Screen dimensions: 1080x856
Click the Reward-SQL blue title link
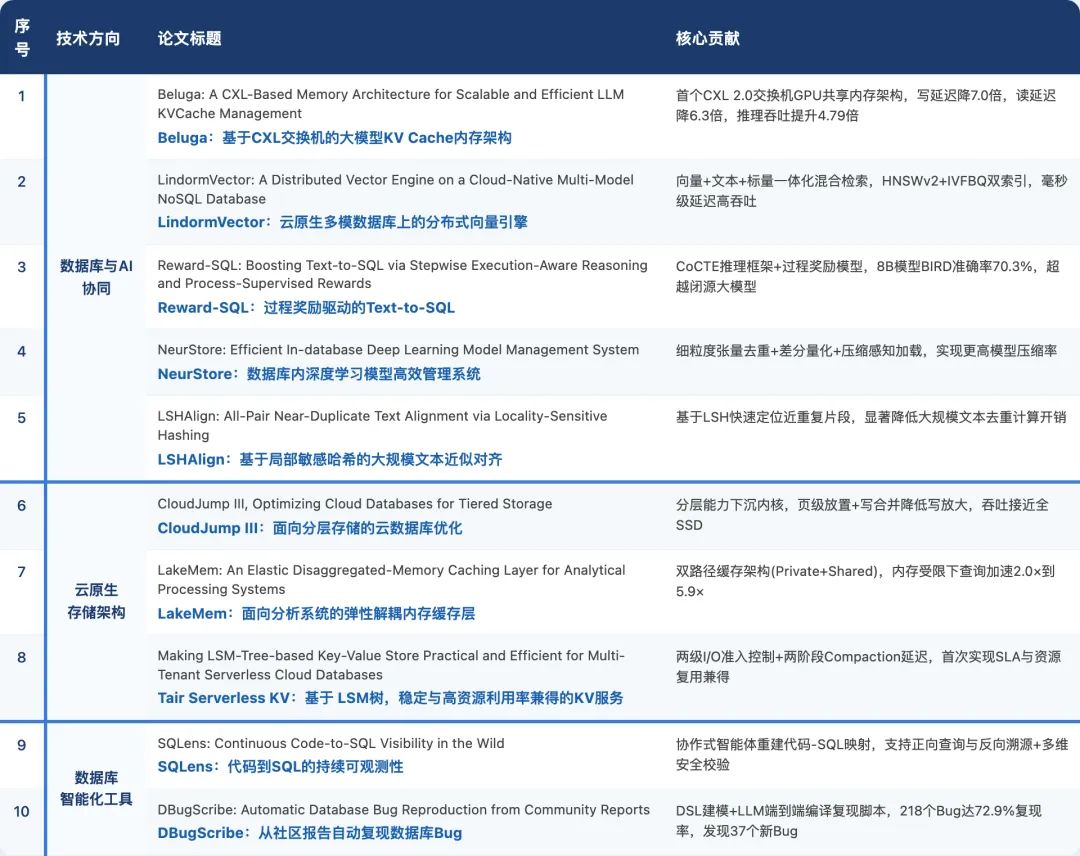(306, 308)
